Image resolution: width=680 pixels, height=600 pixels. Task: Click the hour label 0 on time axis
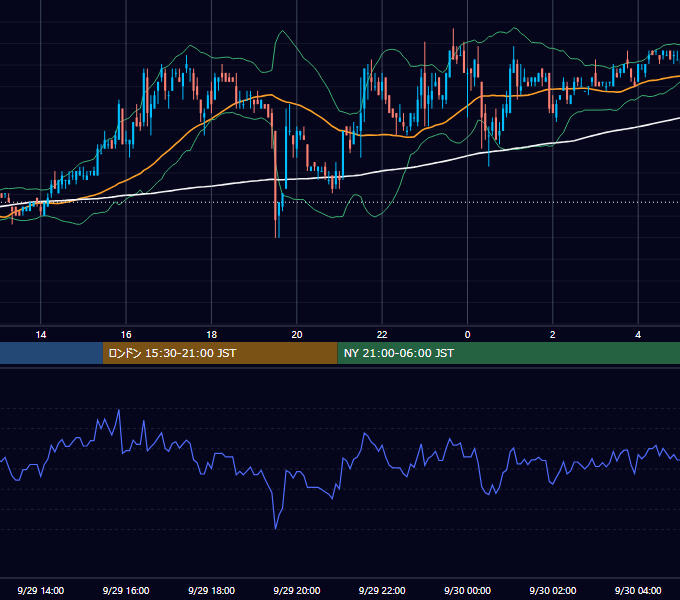pyautogui.click(x=467, y=335)
